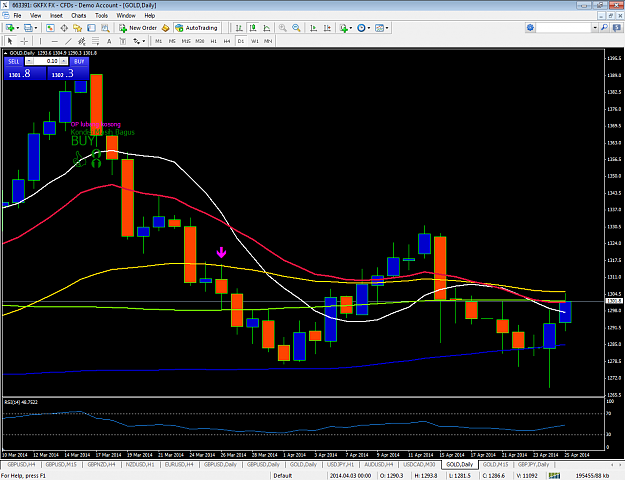Click the New Chart icon
This screenshot has width=625, height=480.
pyautogui.click(x=10, y=28)
